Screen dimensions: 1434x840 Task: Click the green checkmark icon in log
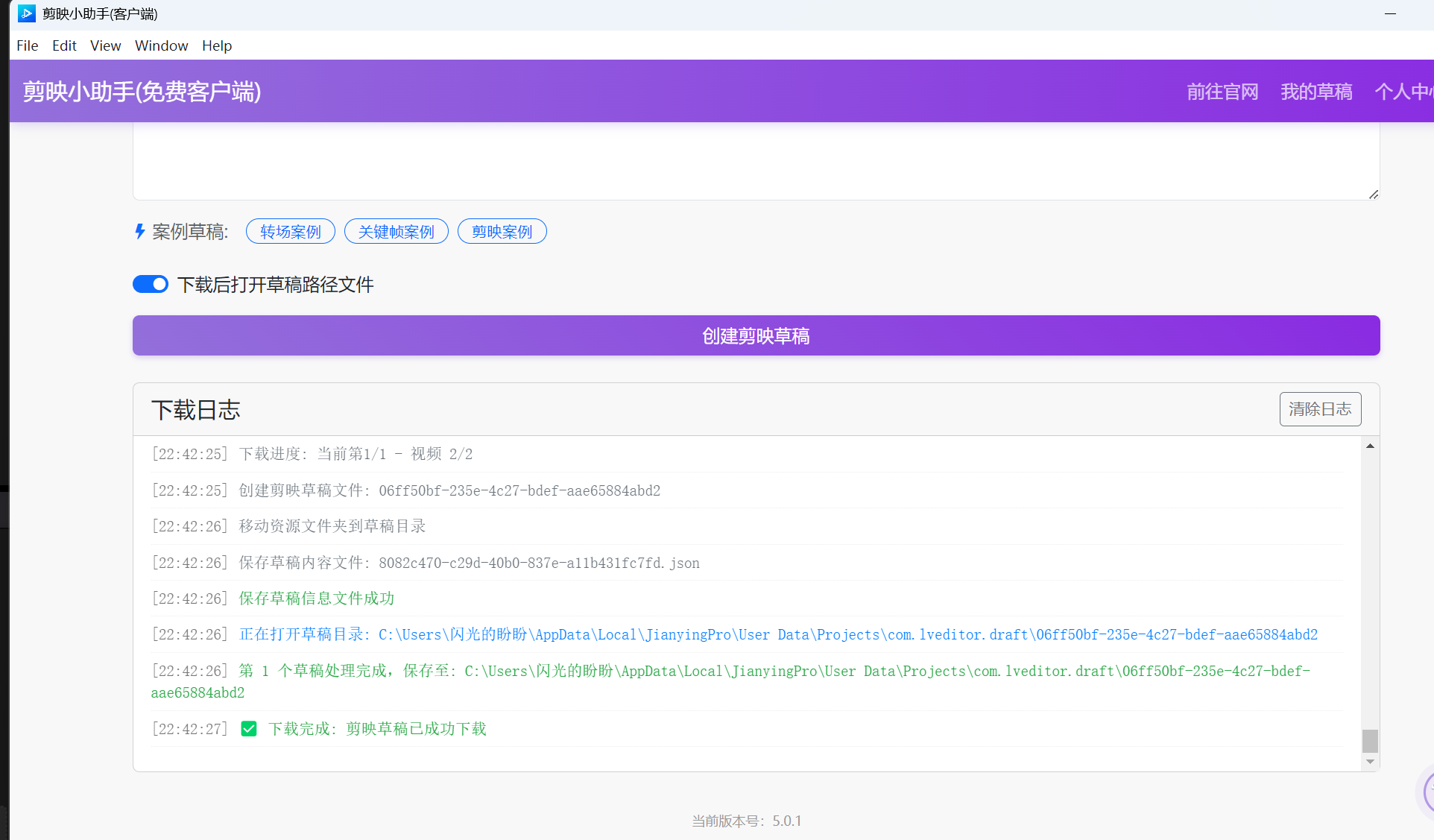[249, 729]
